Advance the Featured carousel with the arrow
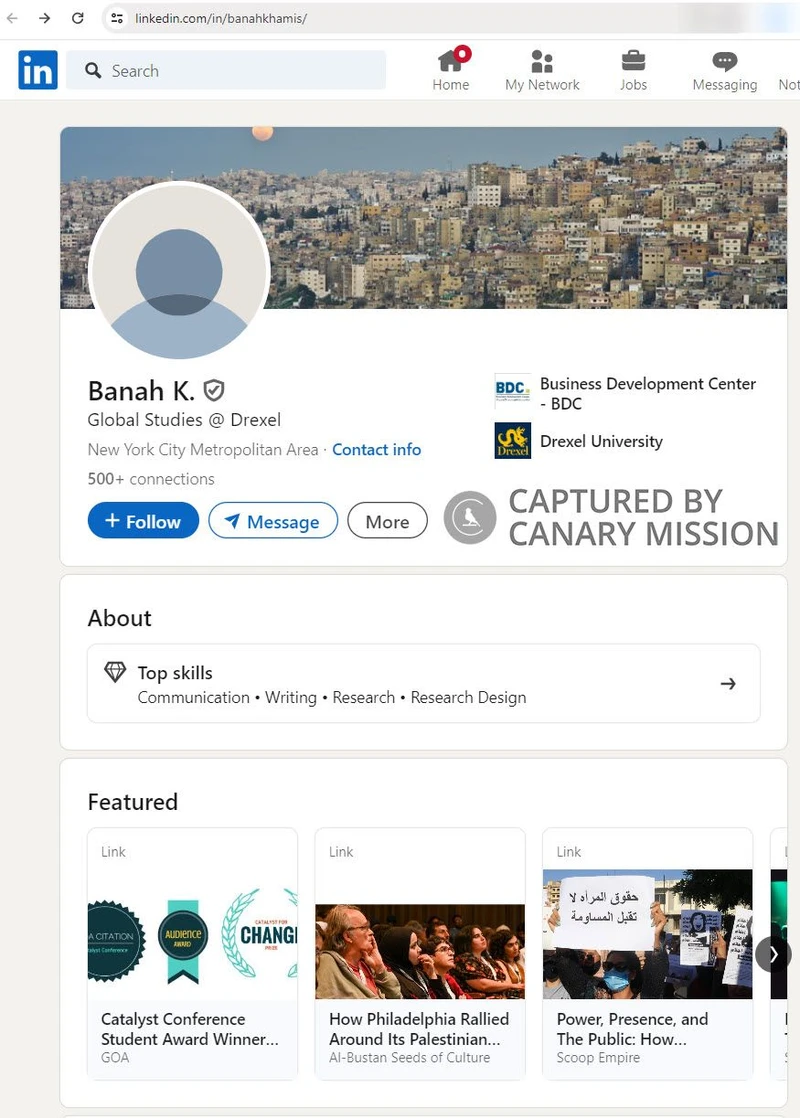Viewport: 800px width, 1118px height. (x=773, y=954)
